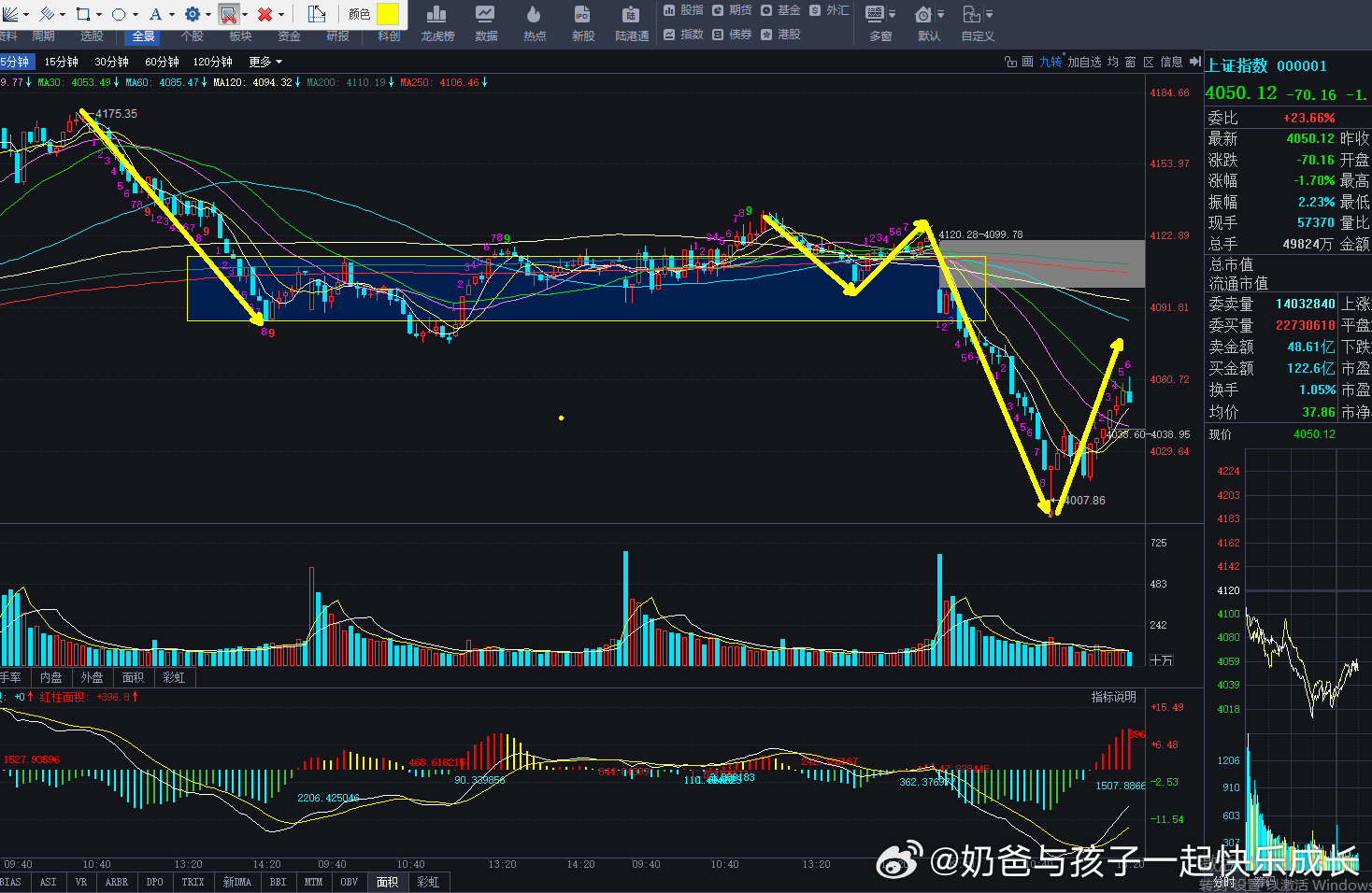
Task: Open 债券 bonds market
Action: (732, 35)
